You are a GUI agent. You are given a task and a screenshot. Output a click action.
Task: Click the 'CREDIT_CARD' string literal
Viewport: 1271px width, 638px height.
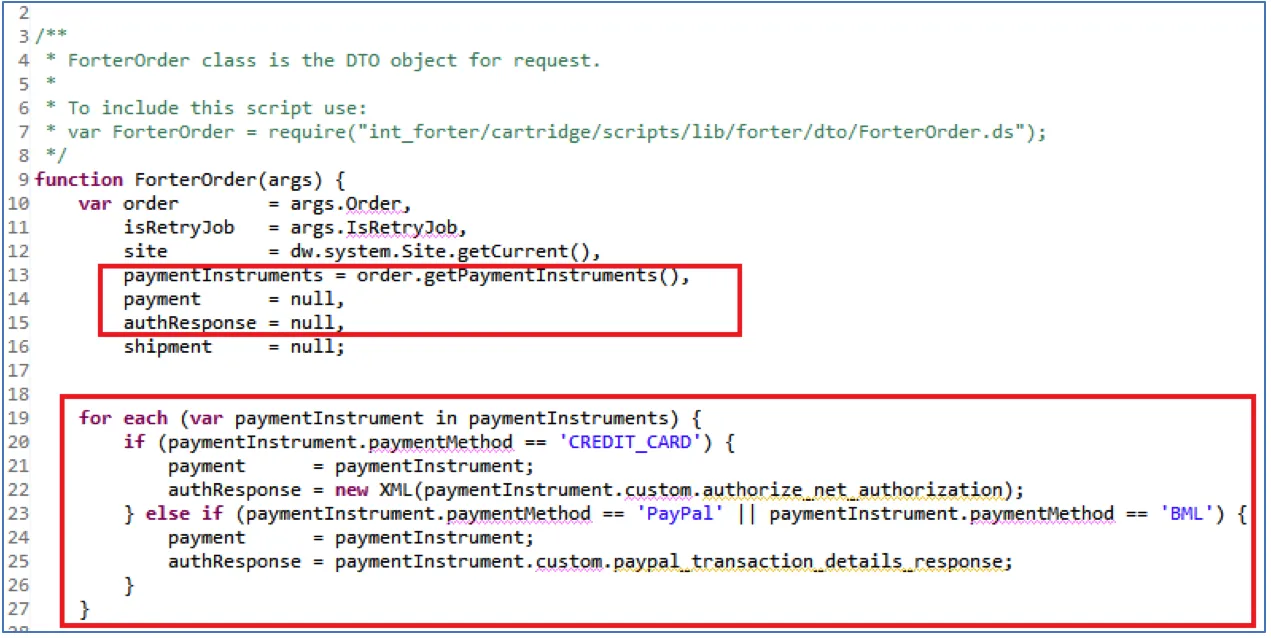point(629,442)
